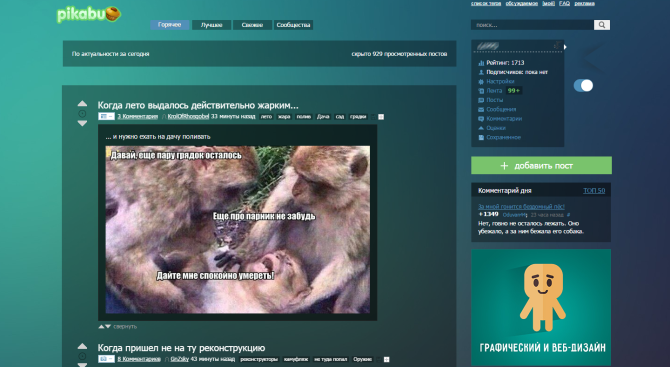Click the 'реклама' top link
This screenshot has height=367, width=670.
tap(584, 3)
